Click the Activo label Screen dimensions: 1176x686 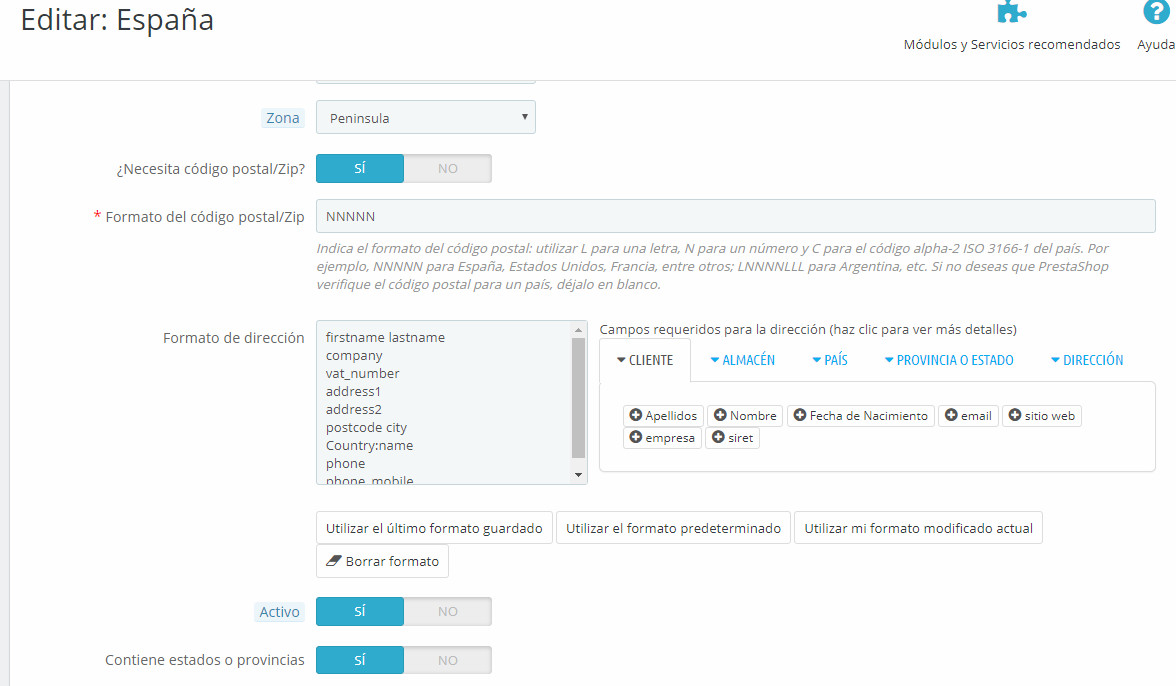(x=279, y=612)
